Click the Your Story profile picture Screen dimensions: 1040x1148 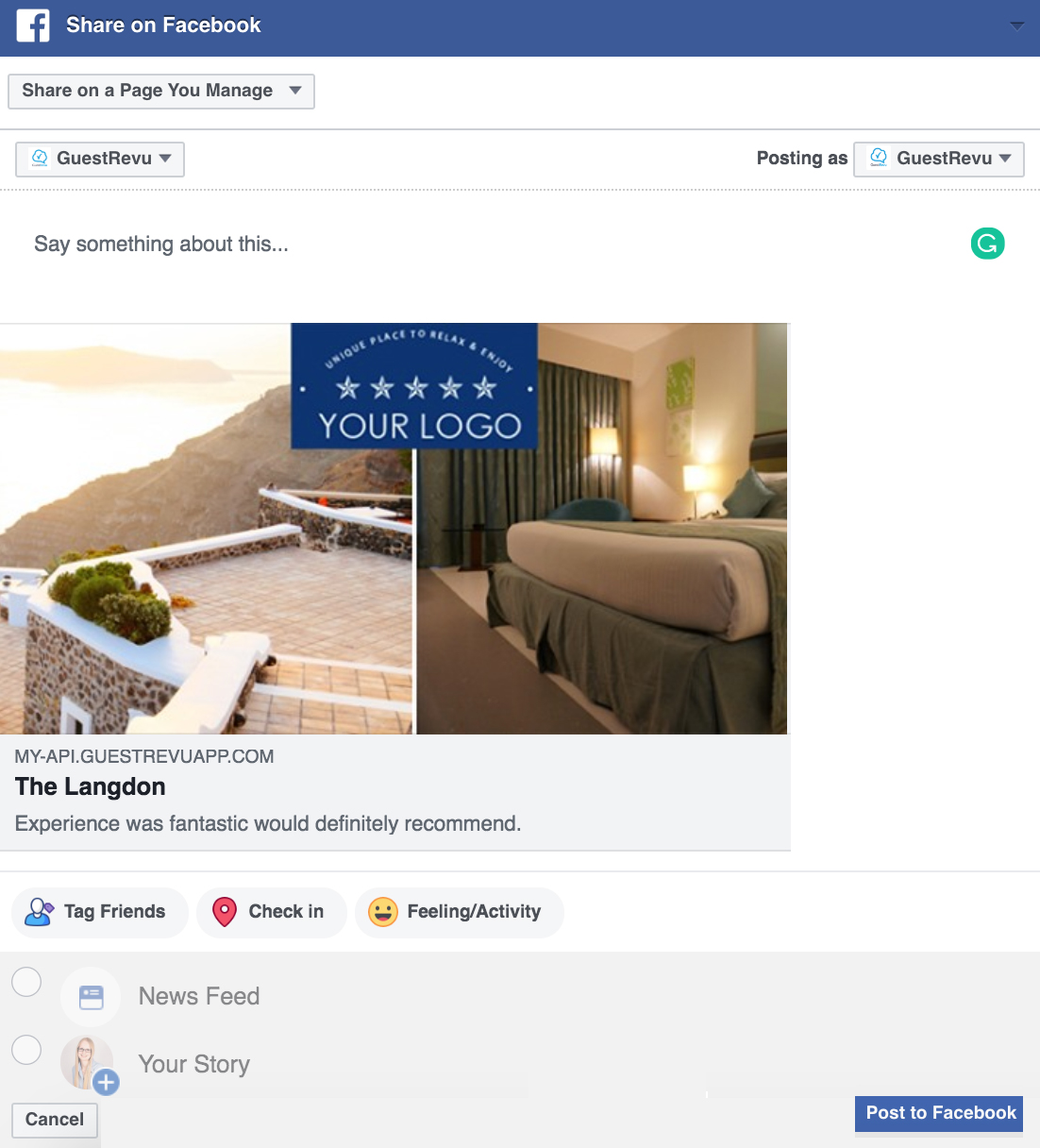pos(87,1061)
